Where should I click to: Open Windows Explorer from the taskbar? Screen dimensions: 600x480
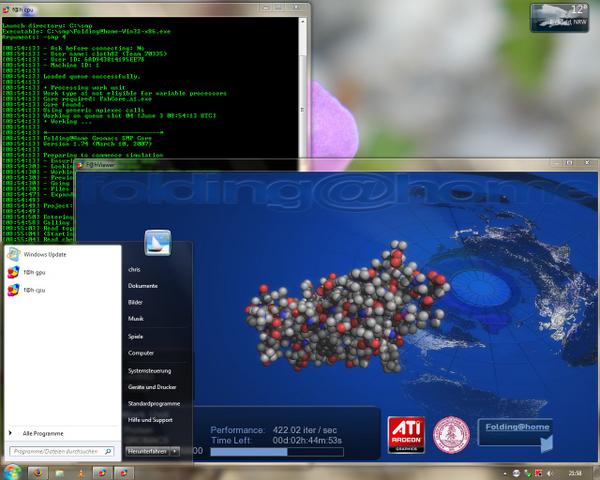[x=59, y=473]
